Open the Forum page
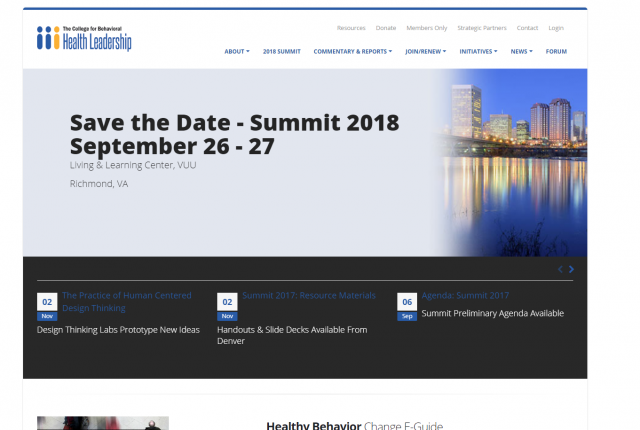This screenshot has width=640, height=430. coord(556,51)
